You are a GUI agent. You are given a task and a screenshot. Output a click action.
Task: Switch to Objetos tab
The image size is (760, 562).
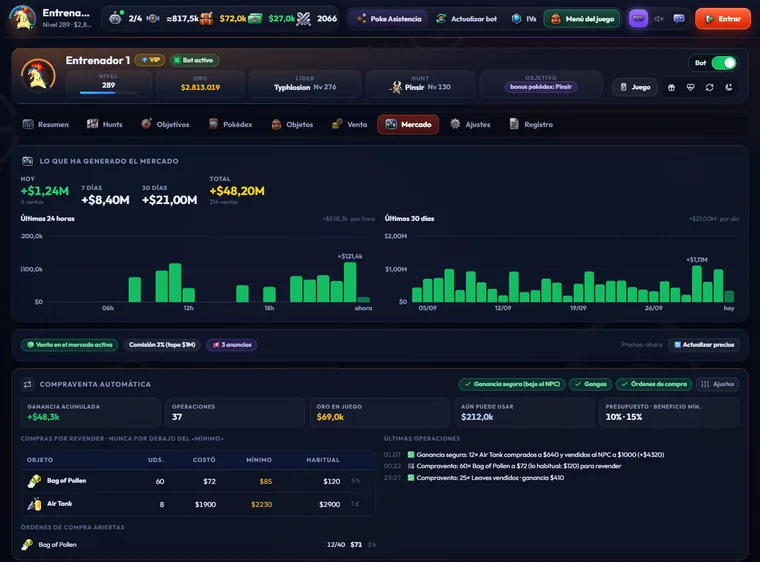tap(292, 125)
